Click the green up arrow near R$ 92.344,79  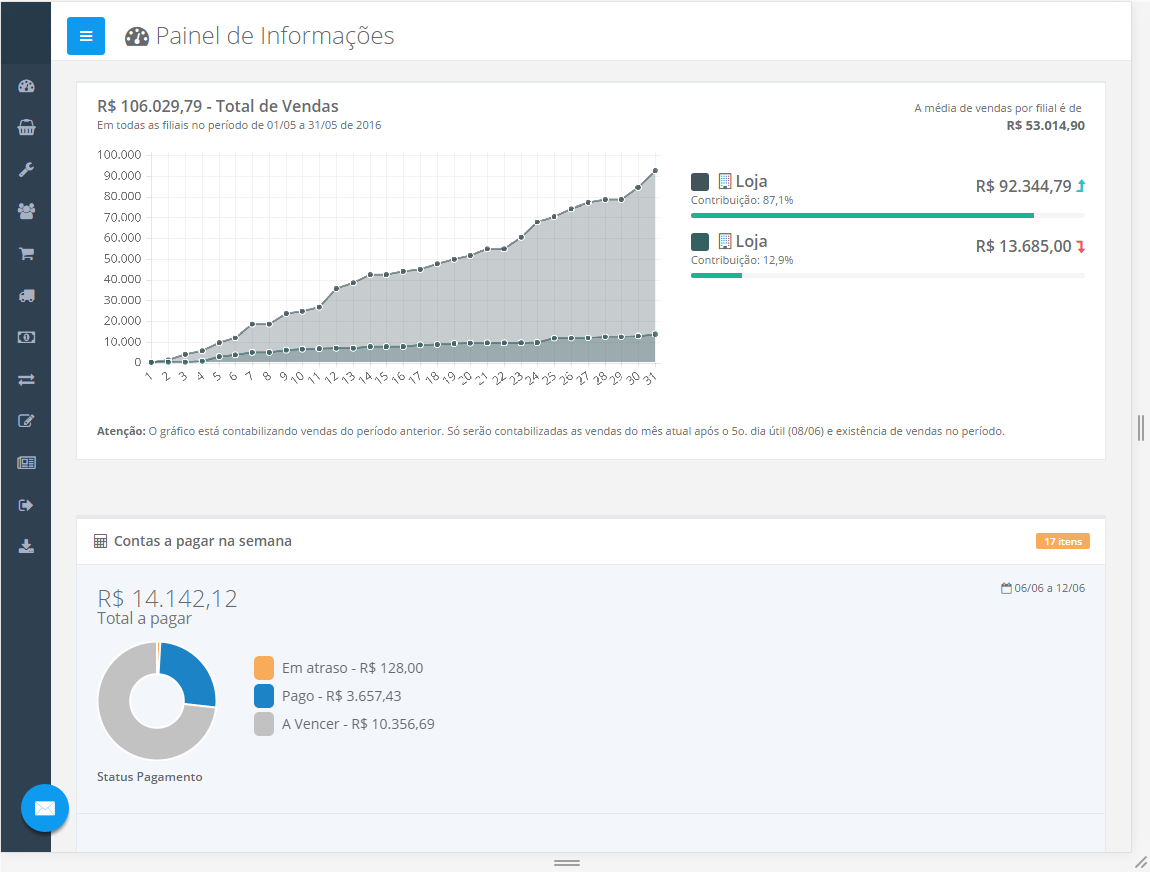click(1080, 186)
